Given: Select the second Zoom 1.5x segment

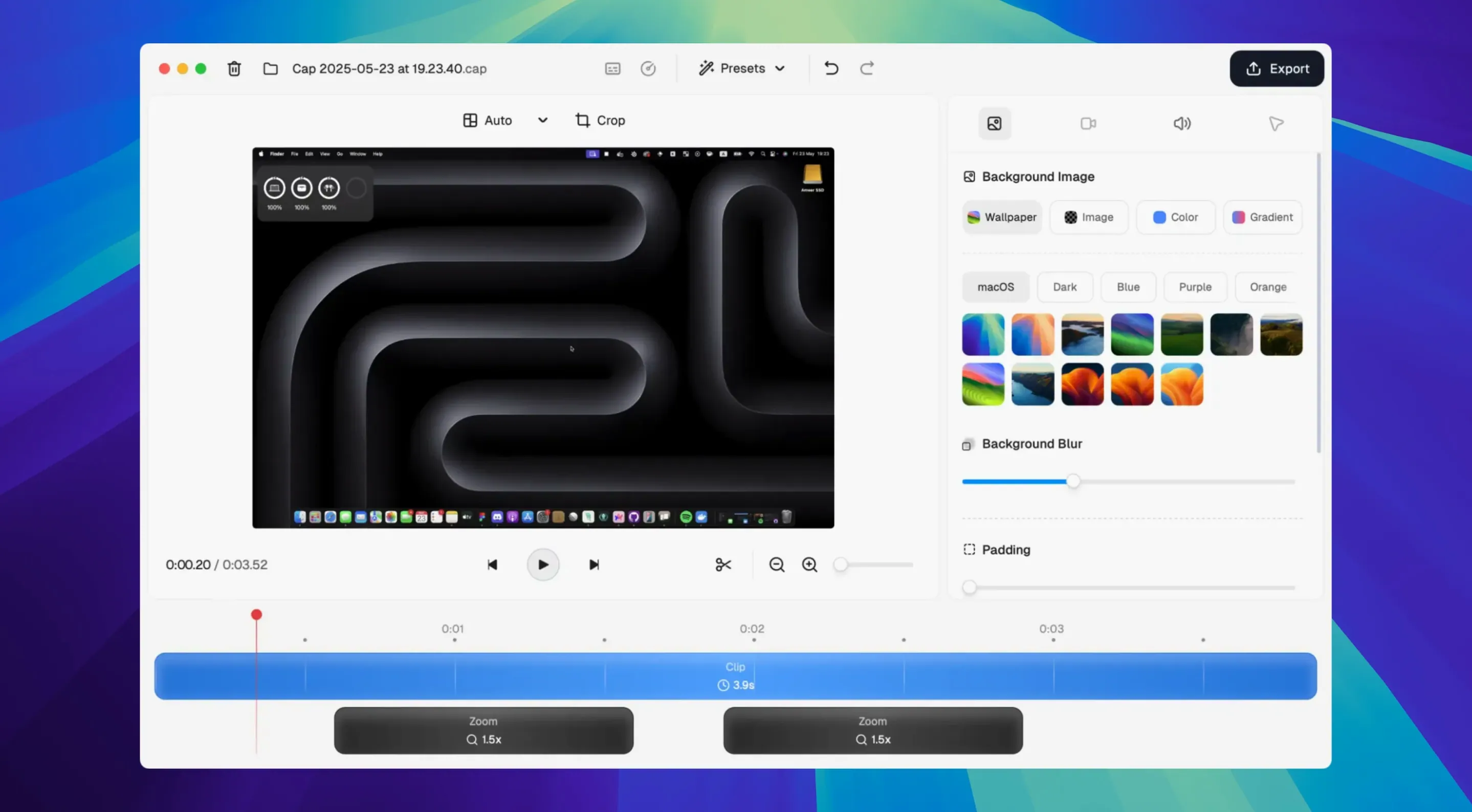Looking at the screenshot, I should click(x=872, y=730).
